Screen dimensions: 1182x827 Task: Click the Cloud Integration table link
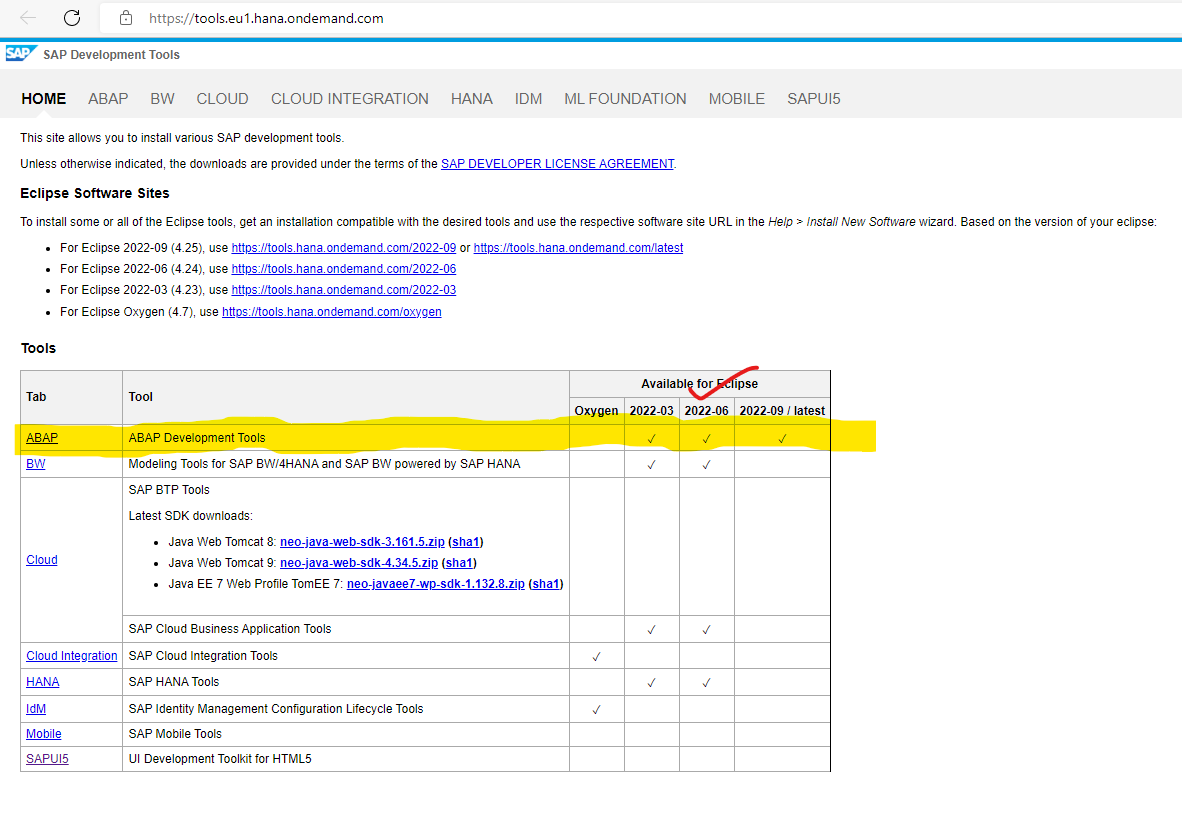coord(71,656)
